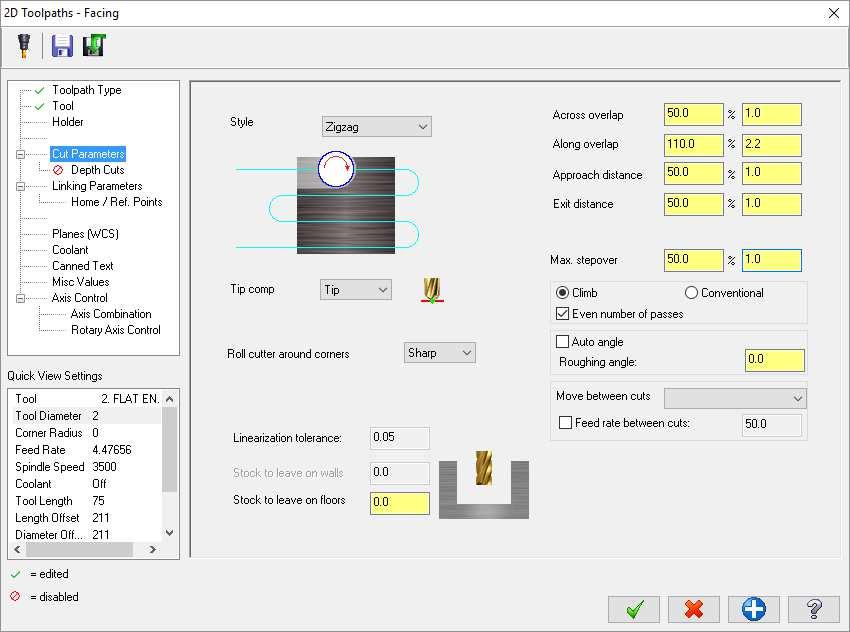Select the Spindle Speed row in Quick View

[x=86, y=467]
